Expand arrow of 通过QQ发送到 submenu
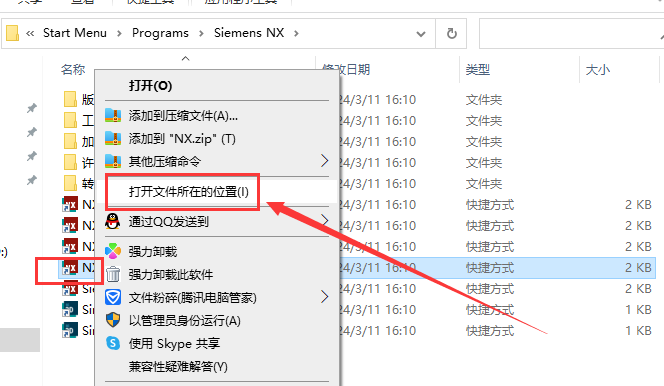This screenshot has width=664, height=386. [x=324, y=220]
